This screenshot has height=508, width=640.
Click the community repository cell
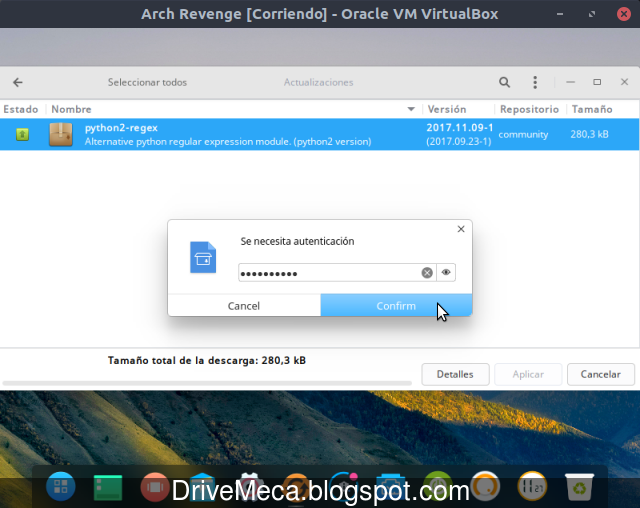pyautogui.click(x=523, y=134)
